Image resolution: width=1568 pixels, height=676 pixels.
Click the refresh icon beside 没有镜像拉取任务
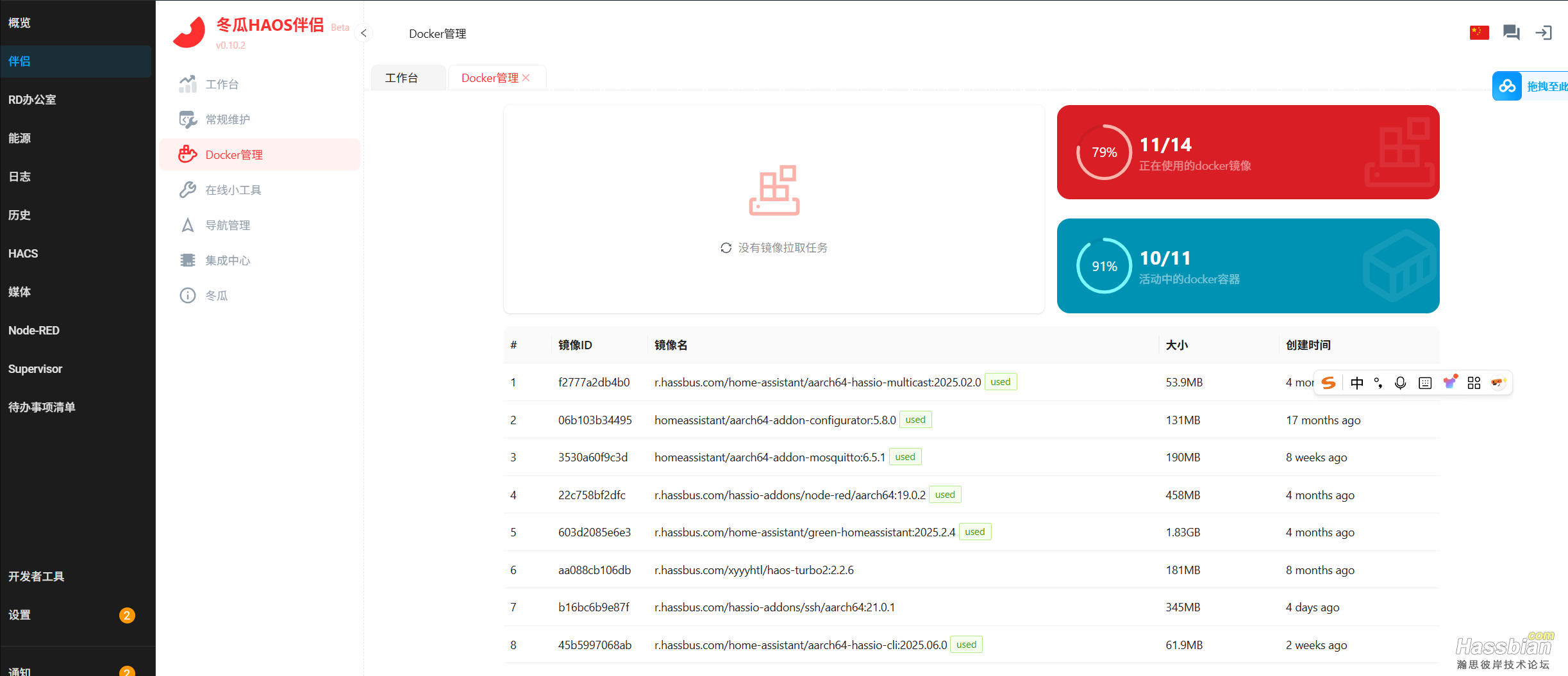[726, 248]
